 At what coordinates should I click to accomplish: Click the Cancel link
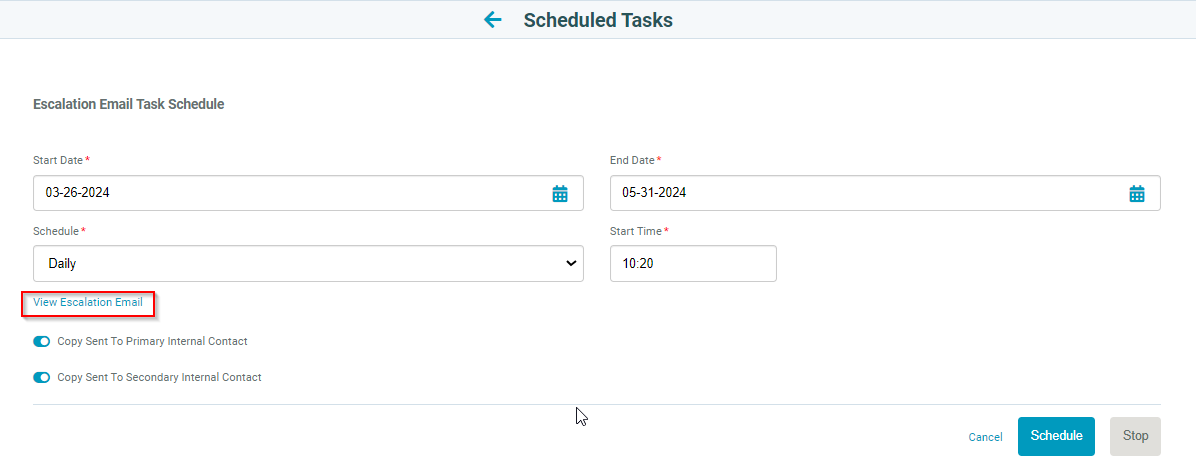point(985,437)
